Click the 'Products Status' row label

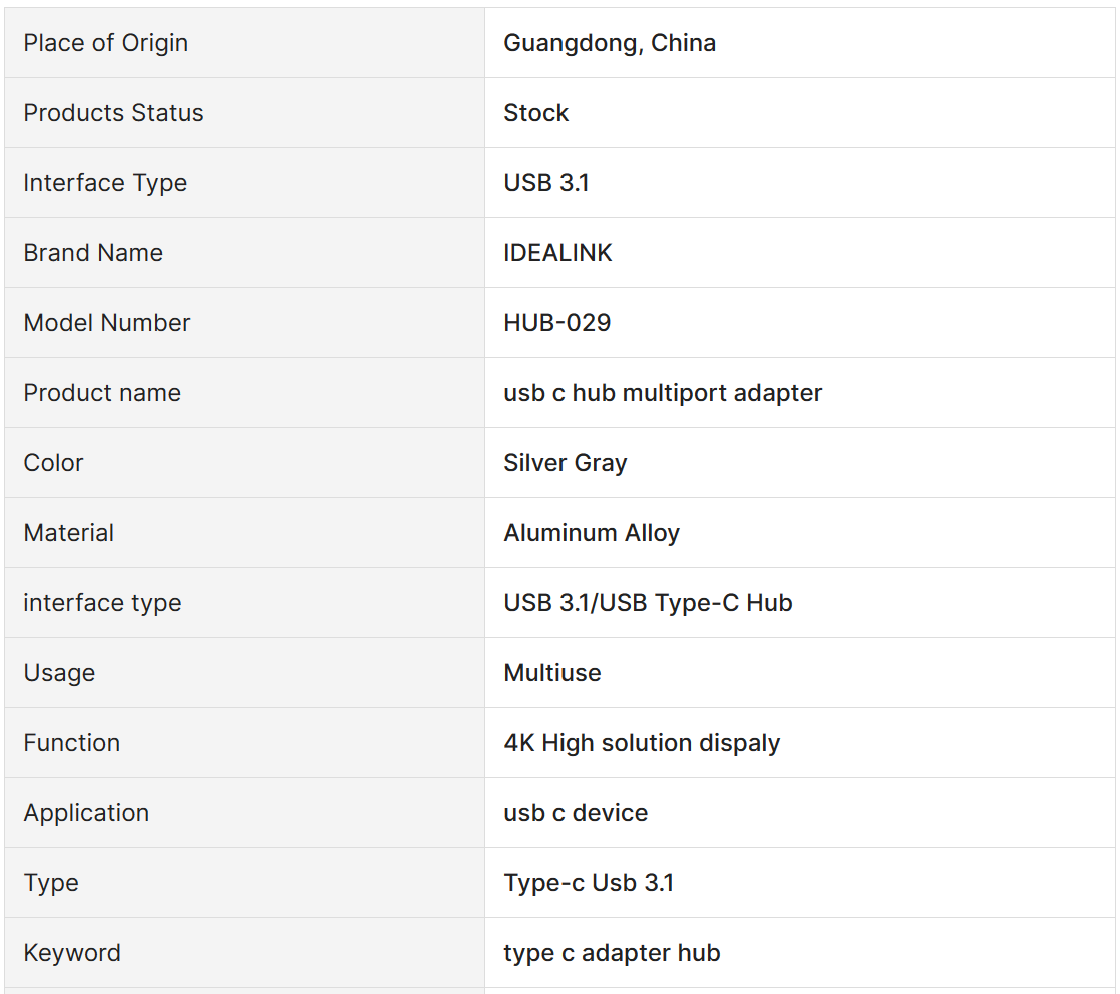113,113
